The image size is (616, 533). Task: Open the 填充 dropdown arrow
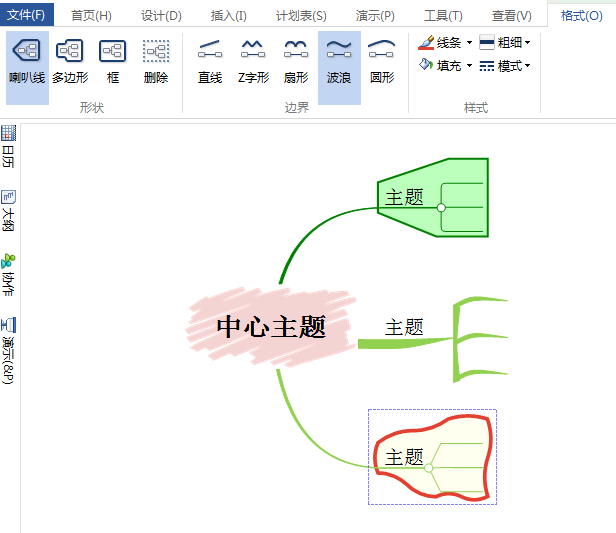469,65
